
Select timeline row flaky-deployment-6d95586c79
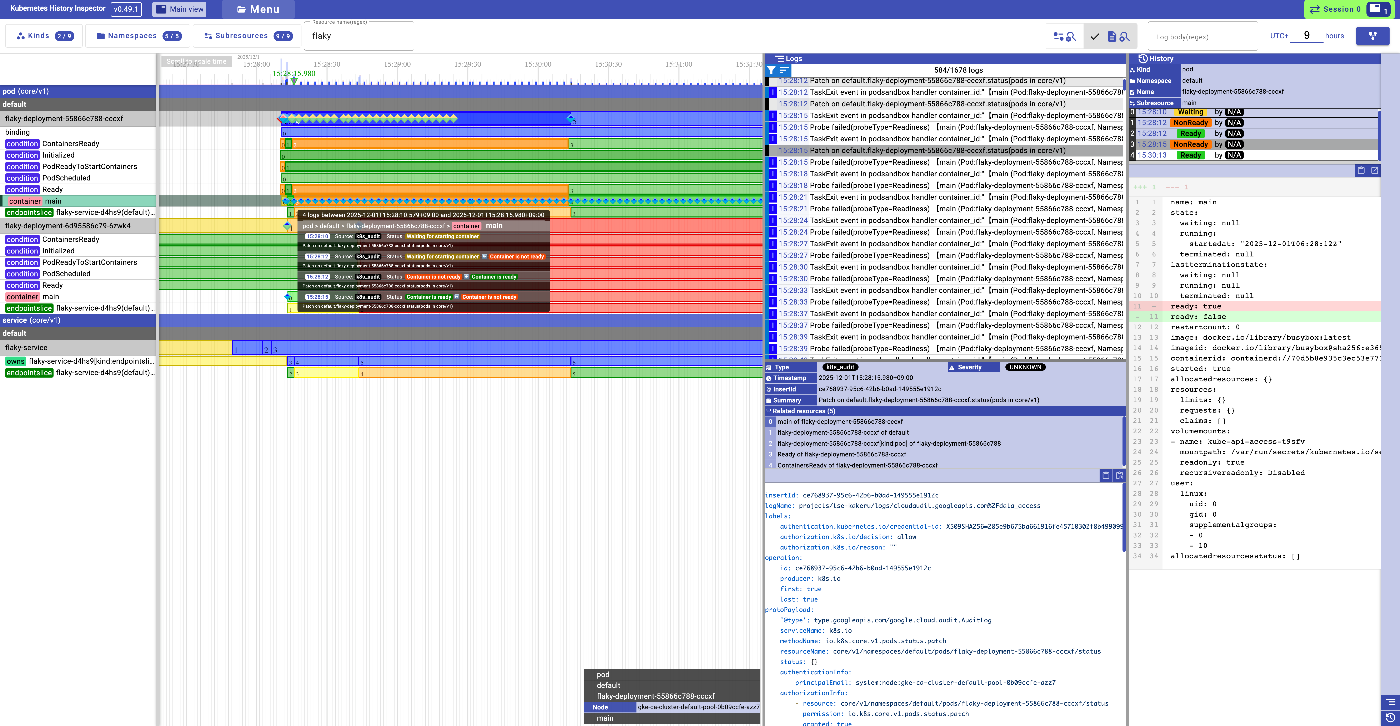tap(78, 226)
